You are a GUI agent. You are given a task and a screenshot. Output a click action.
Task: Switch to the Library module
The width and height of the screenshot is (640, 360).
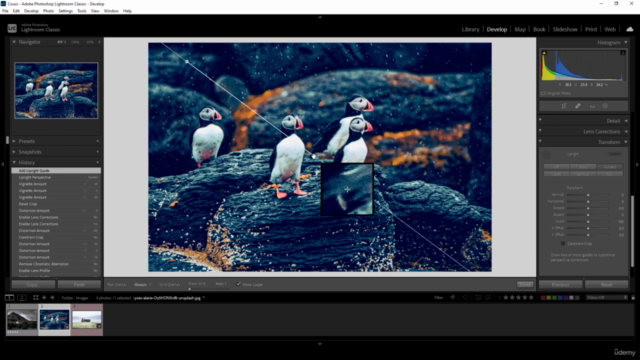(470, 29)
